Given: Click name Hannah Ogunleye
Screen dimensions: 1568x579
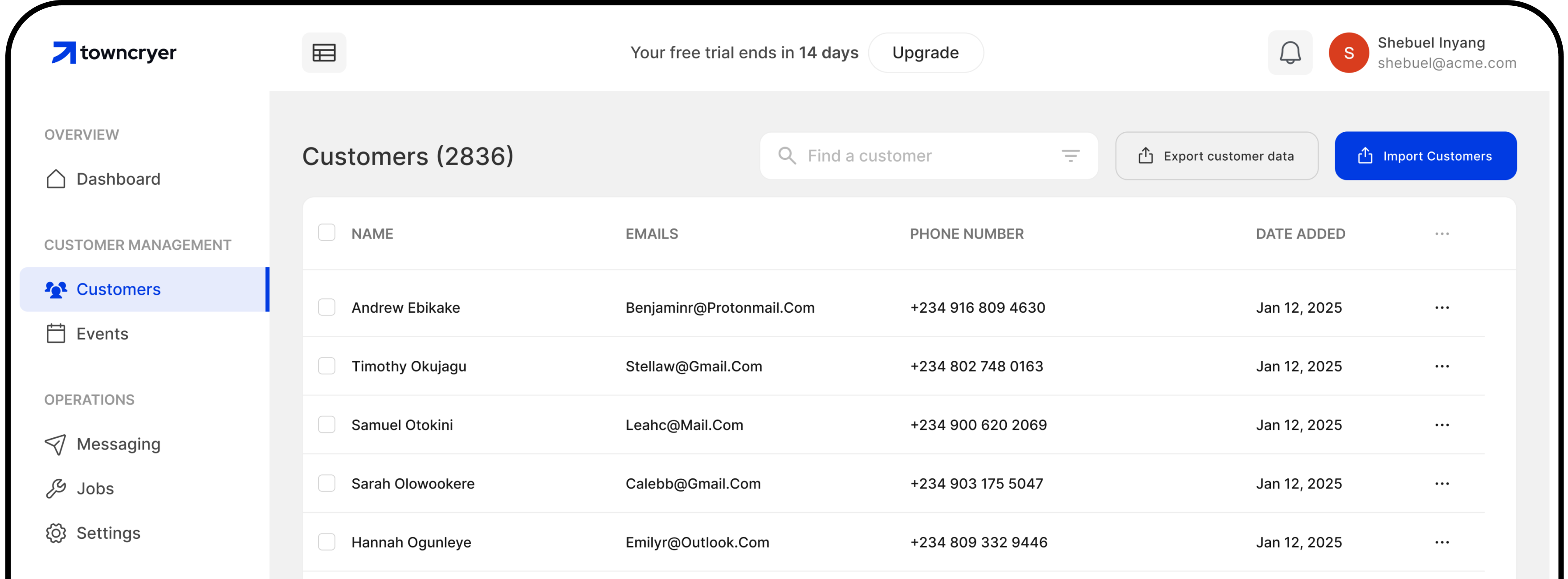Looking at the screenshot, I should (x=411, y=542).
